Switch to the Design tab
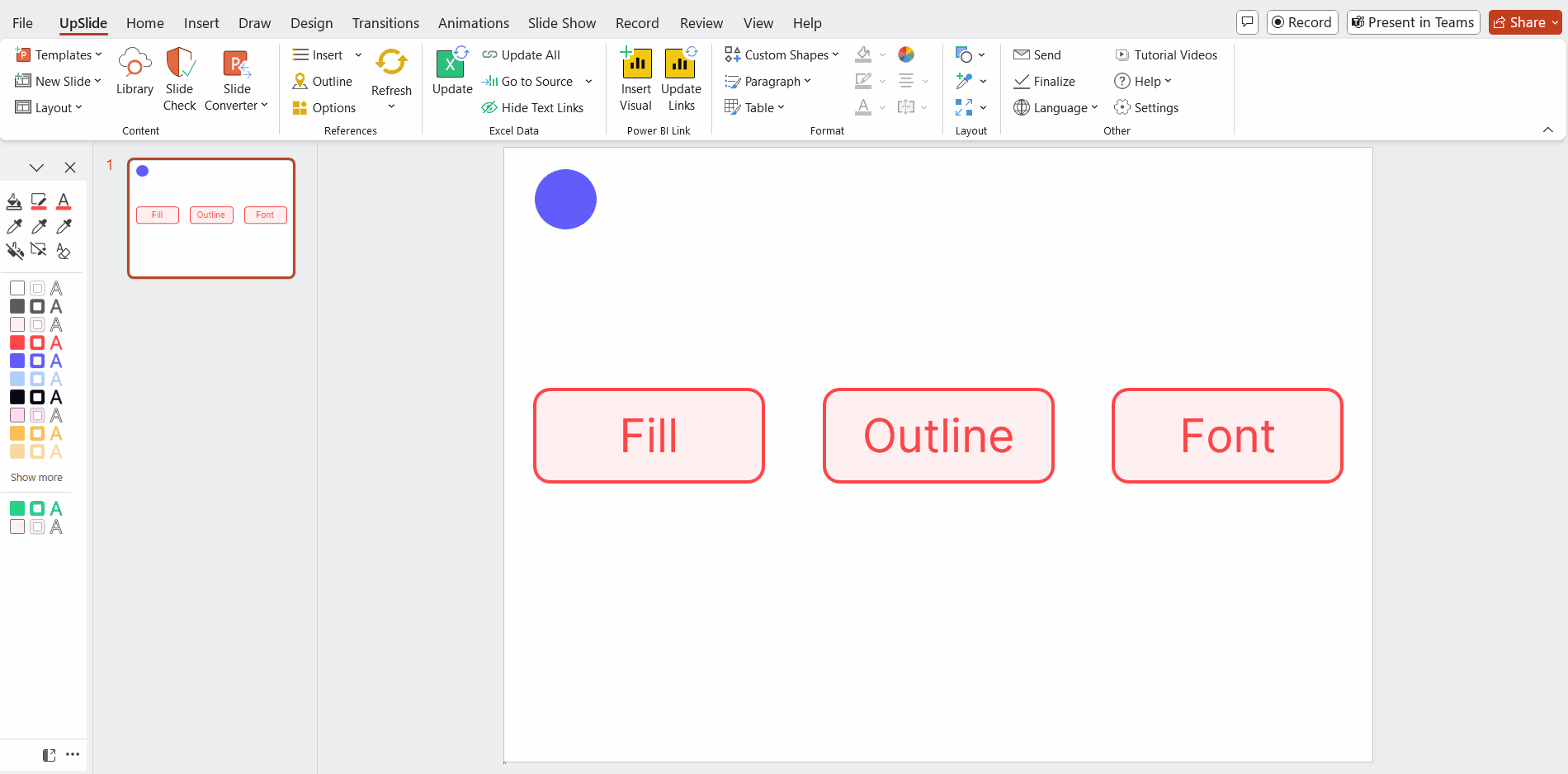This screenshot has height=774, width=1568. click(311, 23)
